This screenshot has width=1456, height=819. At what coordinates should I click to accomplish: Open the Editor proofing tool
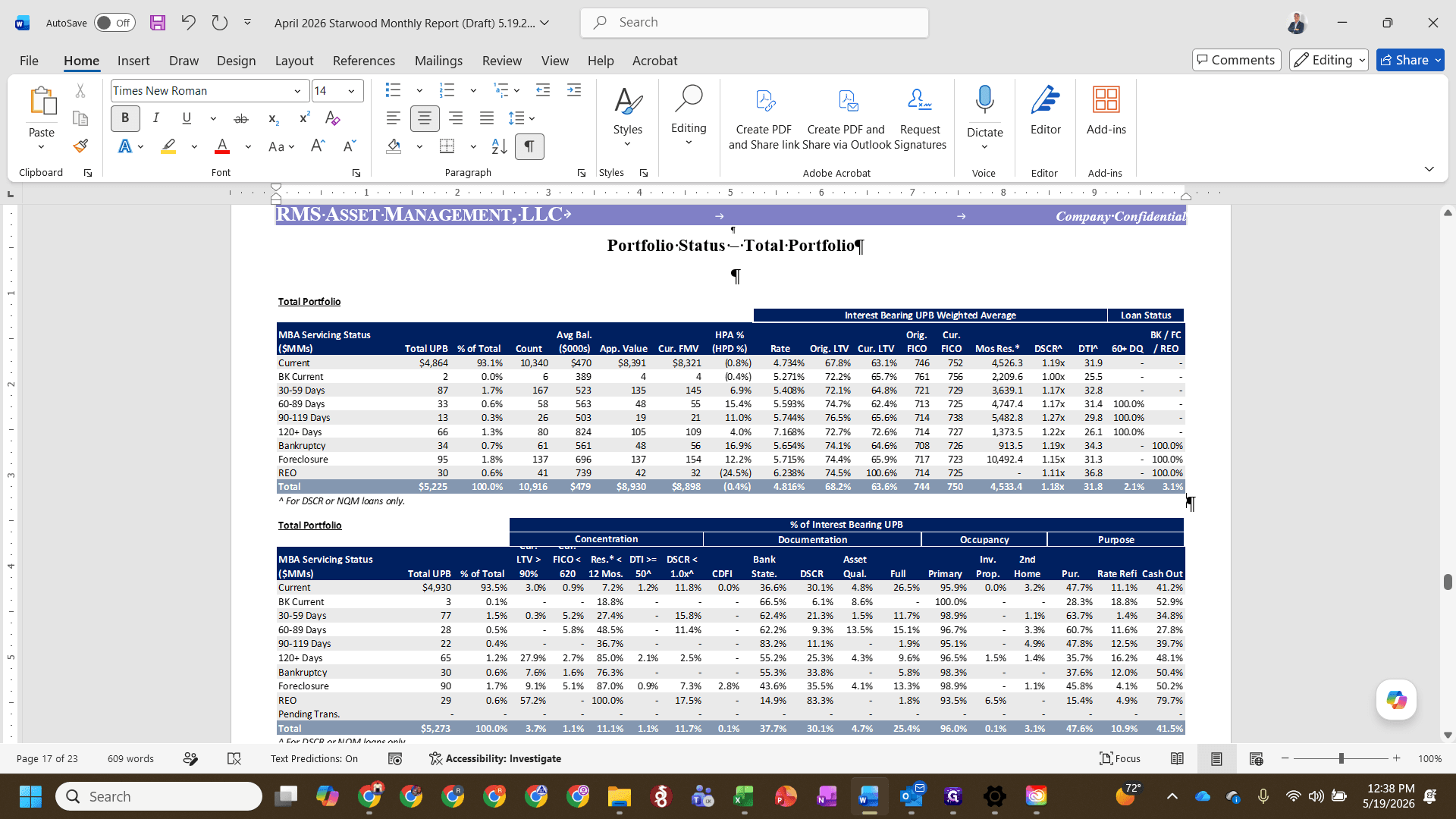tap(1045, 110)
